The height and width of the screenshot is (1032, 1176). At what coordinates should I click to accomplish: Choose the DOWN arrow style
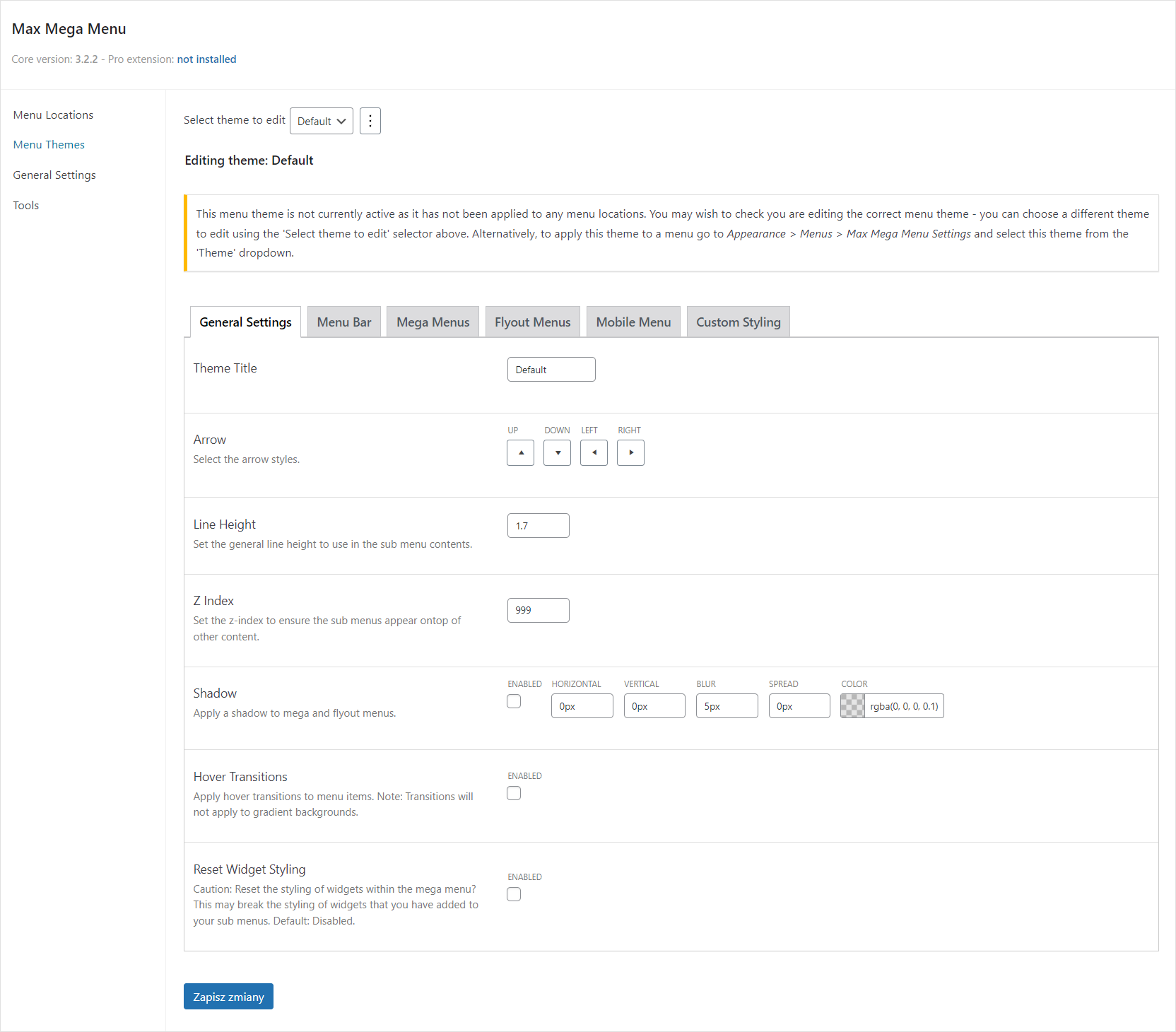[x=558, y=452]
